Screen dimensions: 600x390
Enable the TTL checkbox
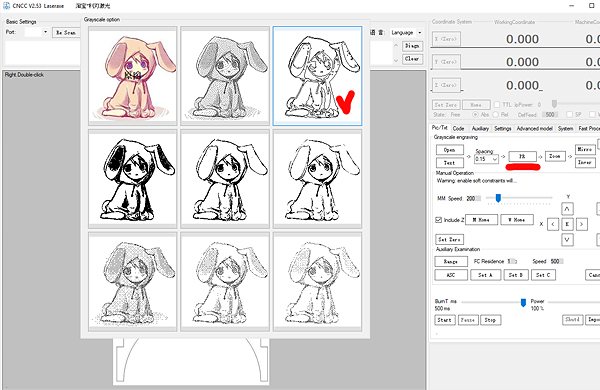[x=497, y=104]
